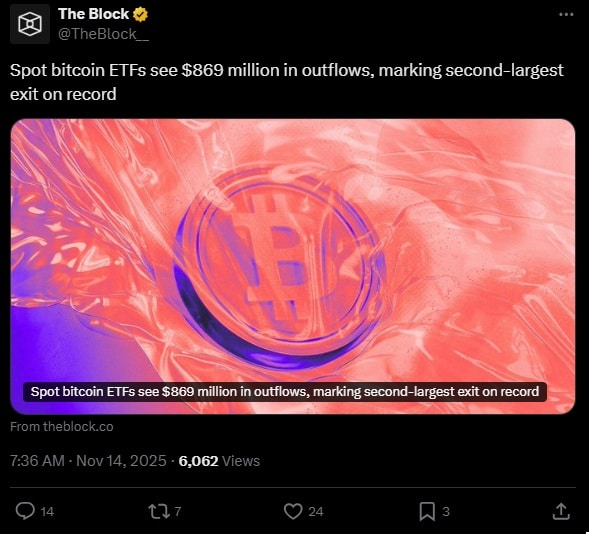Click the 7:36 AM Nov 14, 2025 timestamp
The width and height of the screenshot is (589, 534).
88,461
